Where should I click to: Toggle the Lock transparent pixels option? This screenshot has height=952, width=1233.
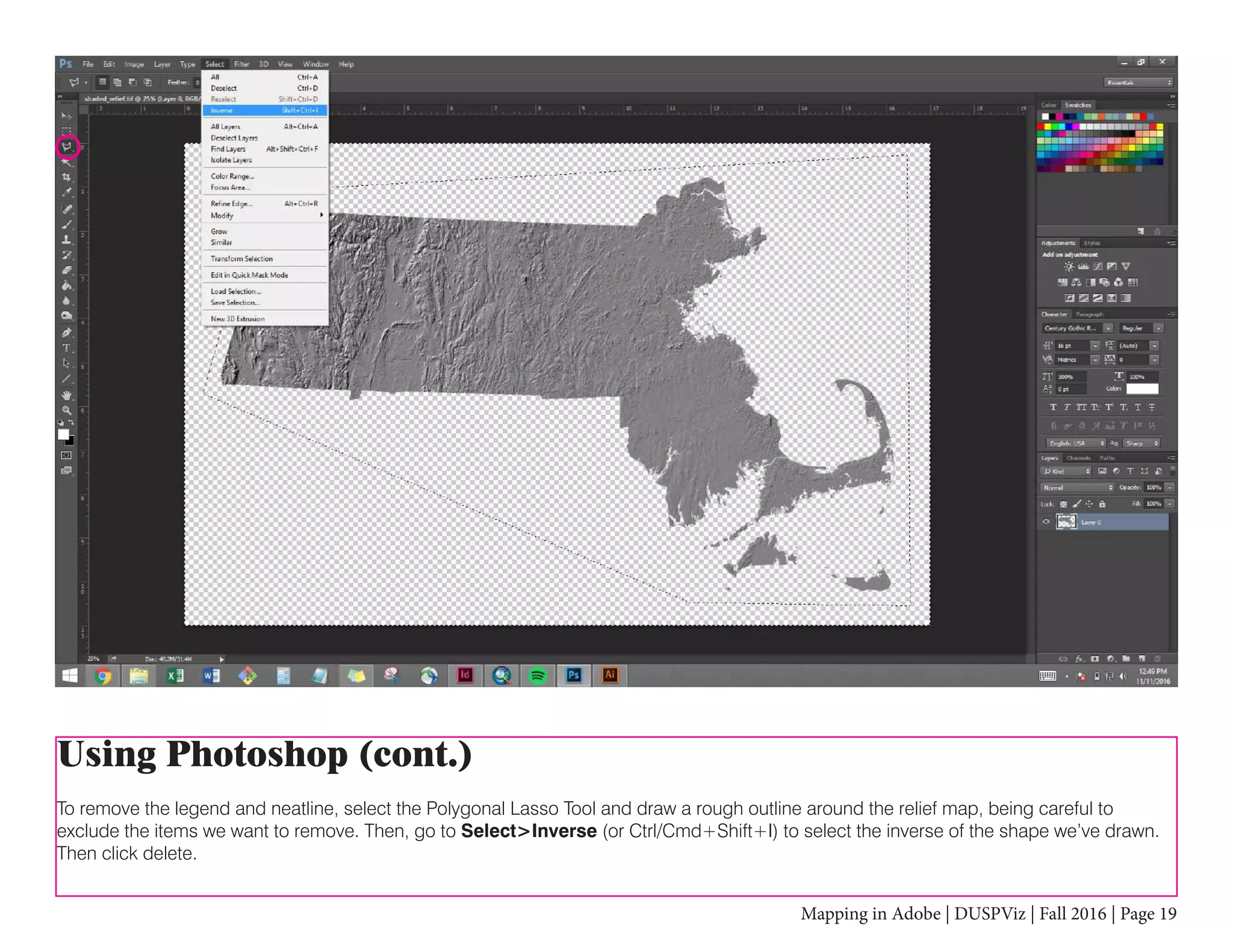[x=1063, y=504]
